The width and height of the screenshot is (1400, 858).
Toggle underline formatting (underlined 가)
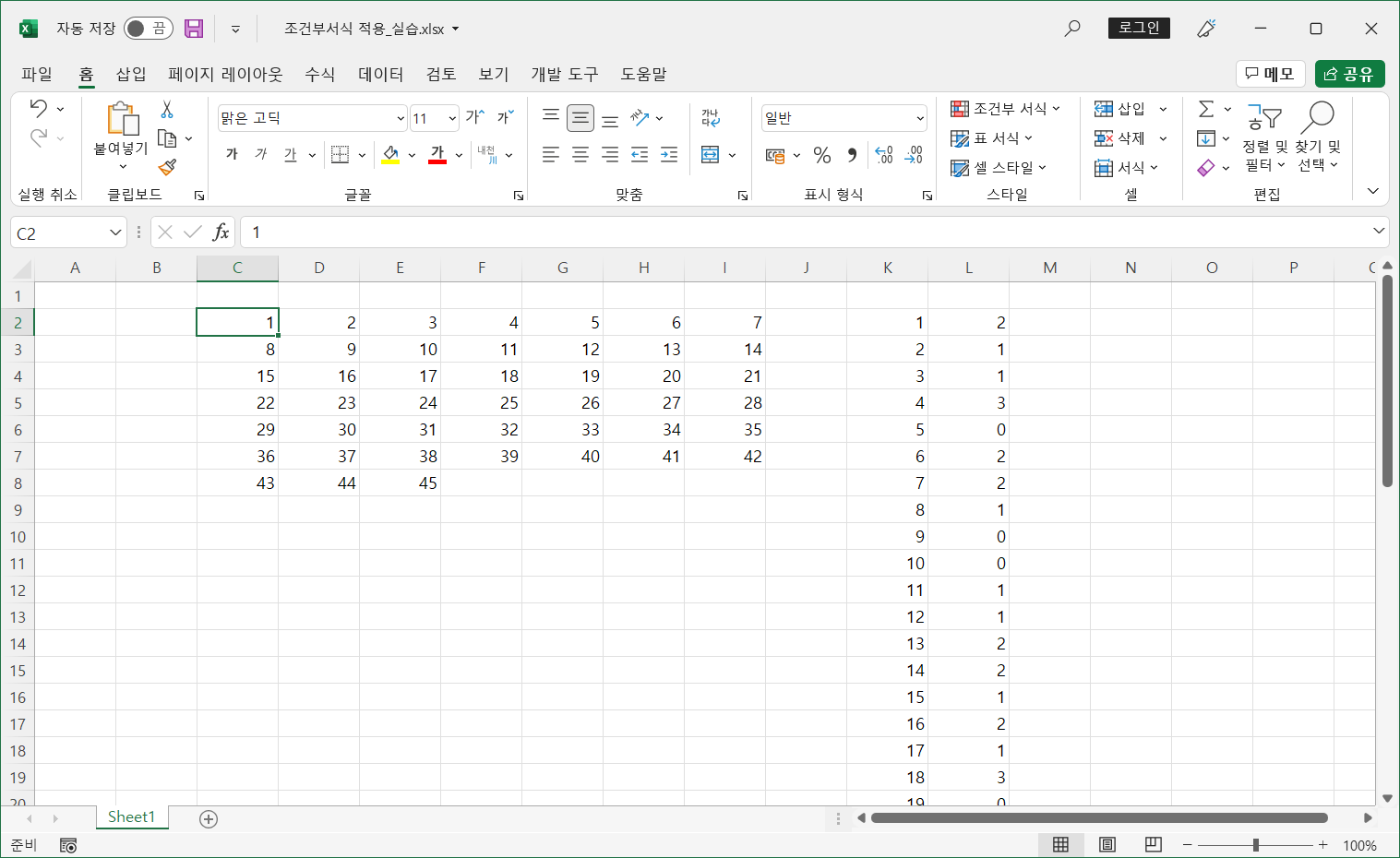[x=291, y=155]
